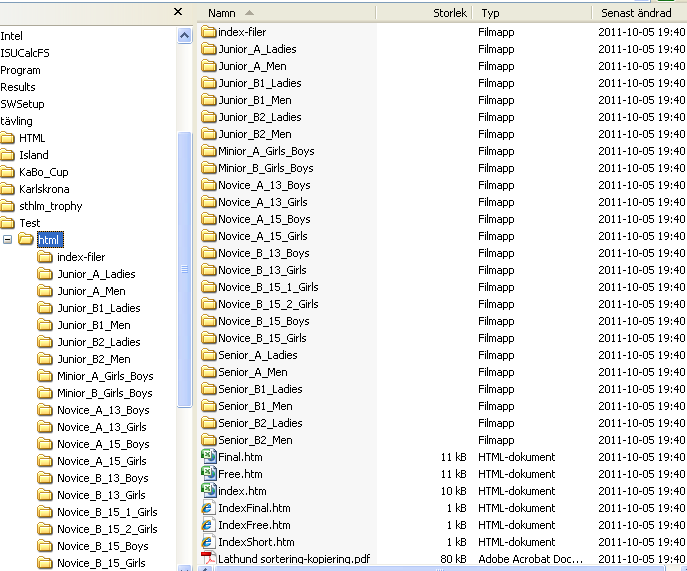Select Novice_A_13_Girls name in file list
The height and width of the screenshot is (571, 687).
(263, 202)
